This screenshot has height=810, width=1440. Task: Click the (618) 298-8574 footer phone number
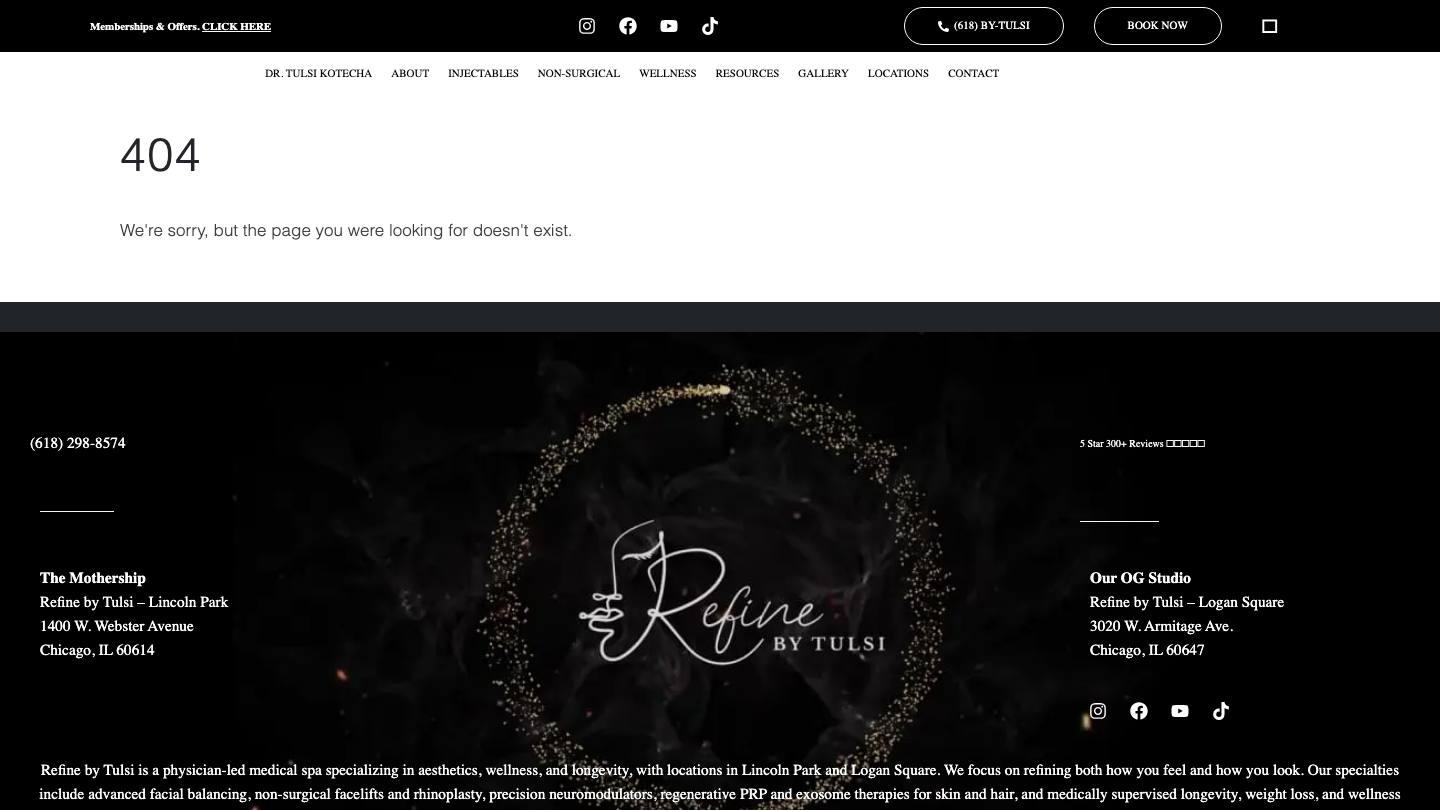[x=78, y=443]
